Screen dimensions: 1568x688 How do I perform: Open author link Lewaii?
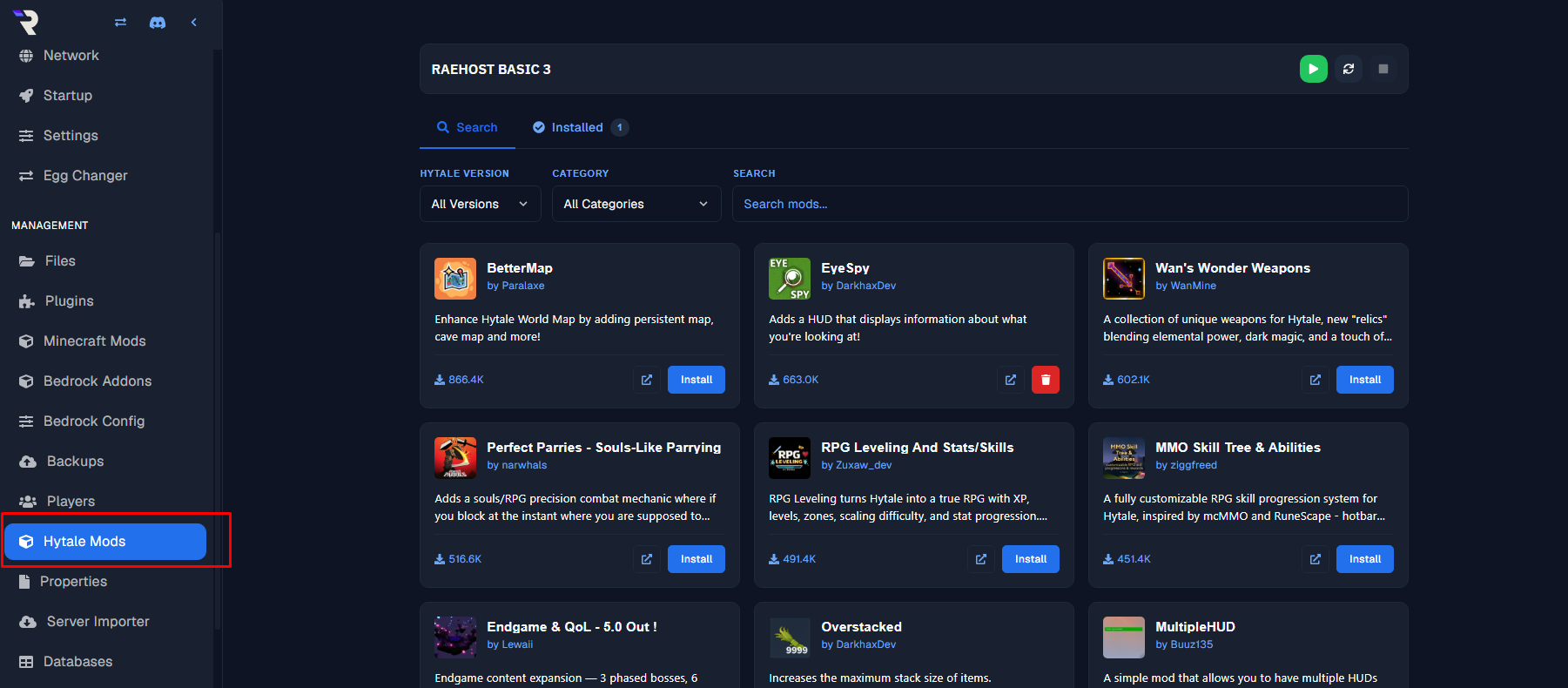pyautogui.click(x=517, y=644)
